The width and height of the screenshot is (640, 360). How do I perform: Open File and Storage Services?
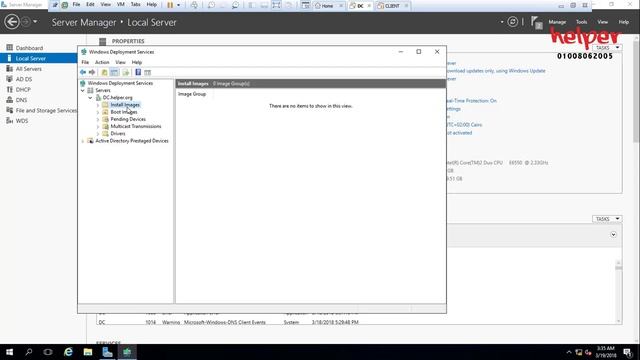(x=46, y=110)
